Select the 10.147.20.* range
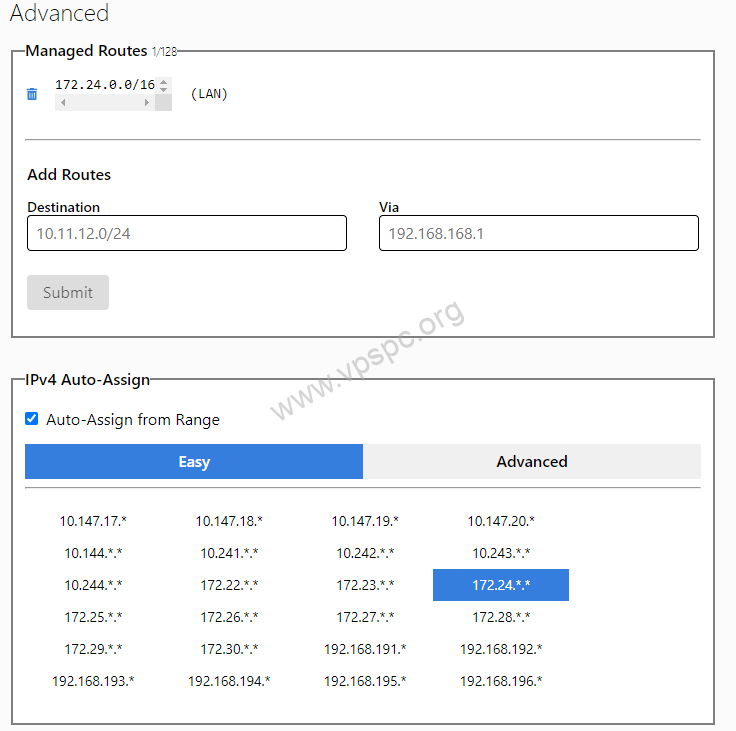The height and width of the screenshot is (731, 736). click(x=501, y=521)
